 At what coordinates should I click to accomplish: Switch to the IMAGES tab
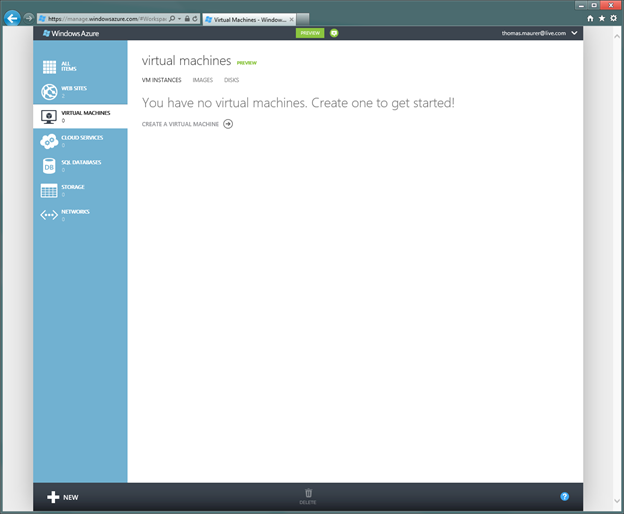click(x=203, y=80)
